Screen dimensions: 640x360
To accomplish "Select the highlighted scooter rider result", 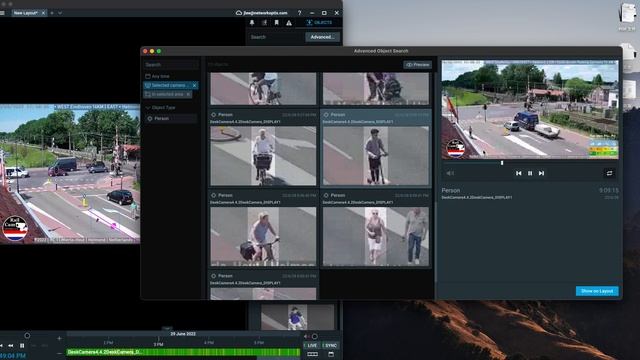I will (x=376, y=156).
